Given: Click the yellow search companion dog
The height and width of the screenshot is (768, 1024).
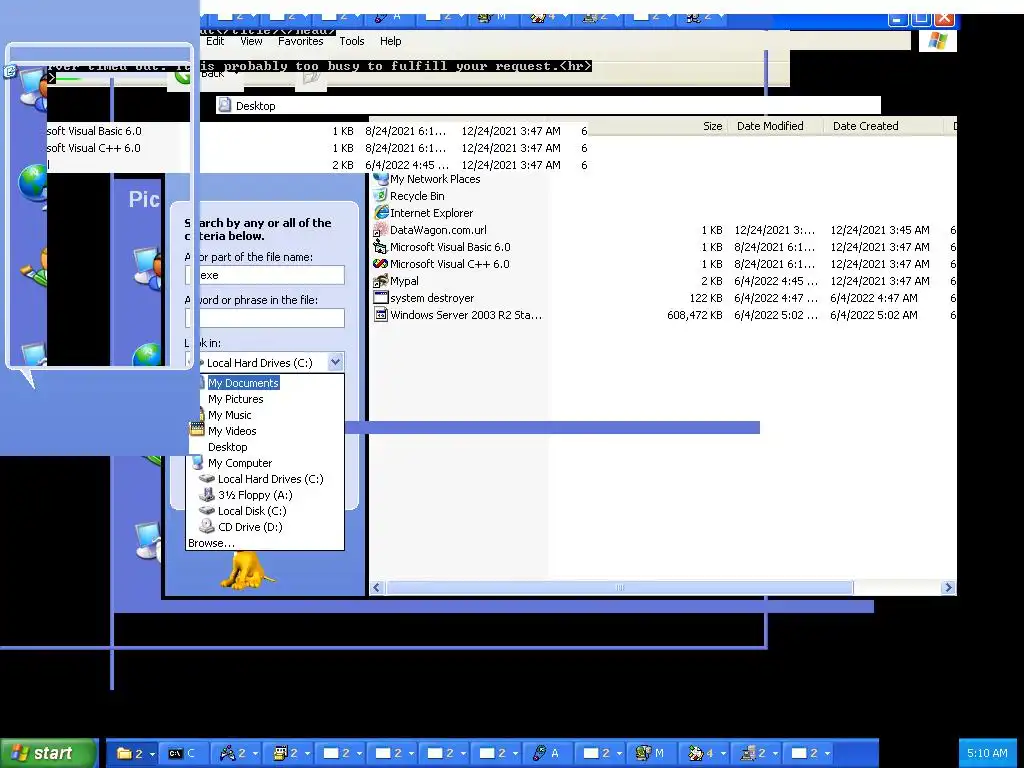Looking at the screenshot, I should pos(247,571).
